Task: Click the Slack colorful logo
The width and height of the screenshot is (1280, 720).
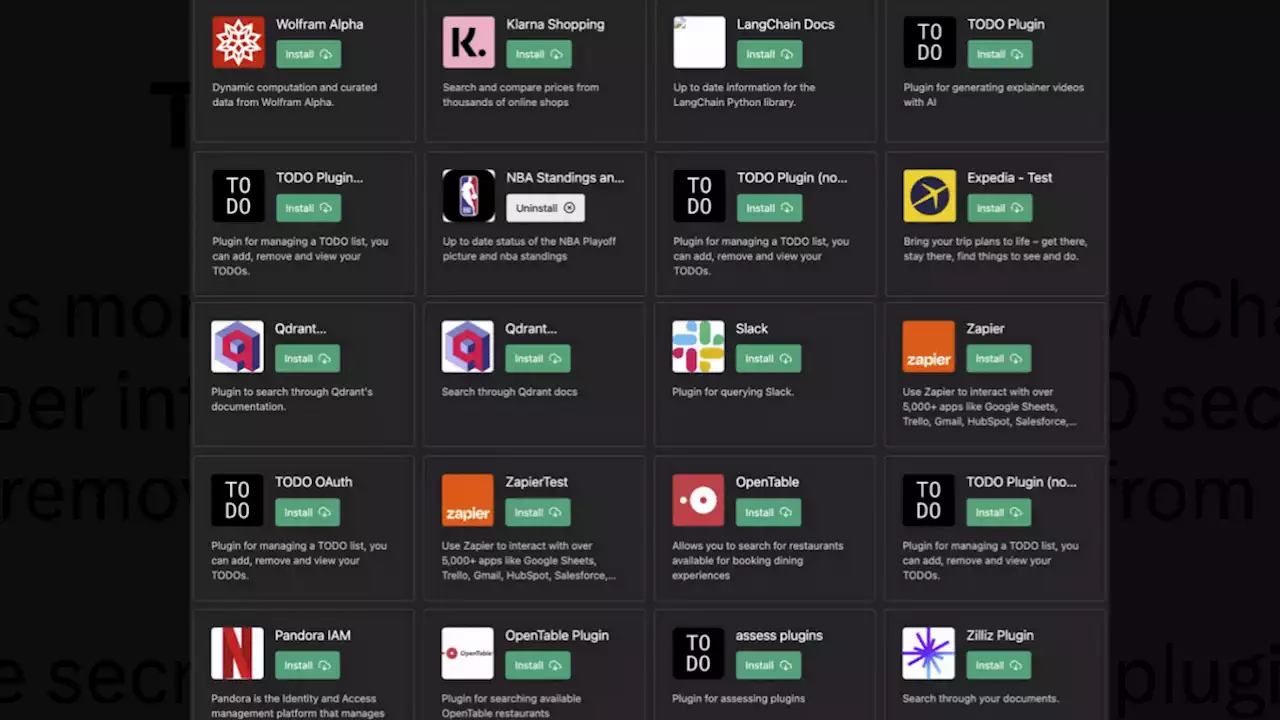Action: tap(698, 347)
